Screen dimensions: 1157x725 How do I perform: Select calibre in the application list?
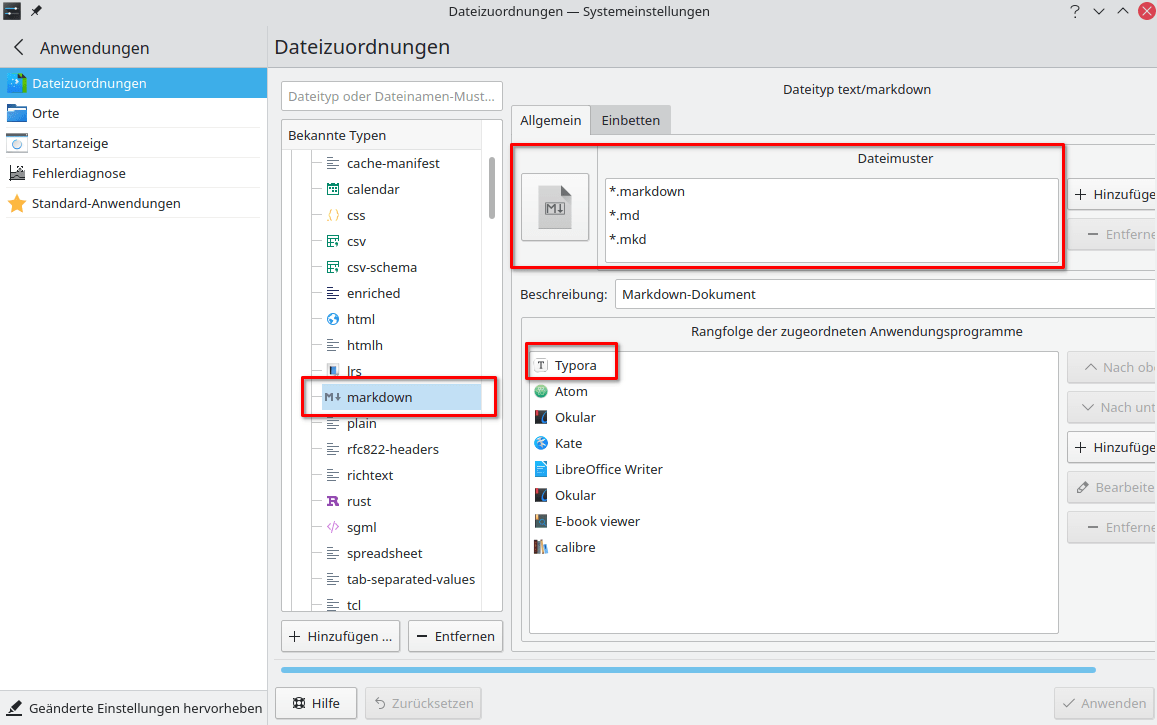(x=575, y=547)
